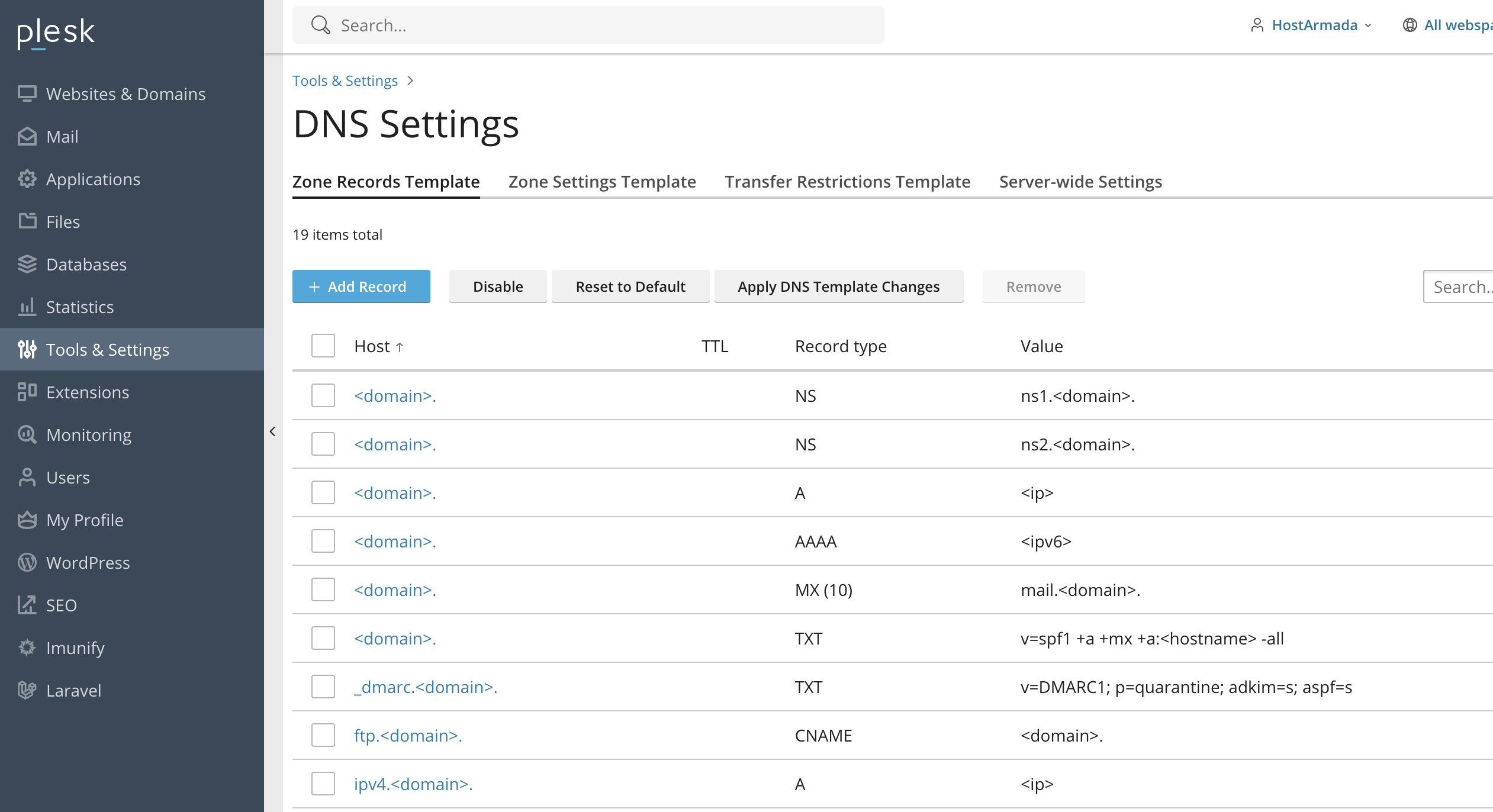Sort records by the Host column
Viewport: 1493px width, 812px height.
379,346
